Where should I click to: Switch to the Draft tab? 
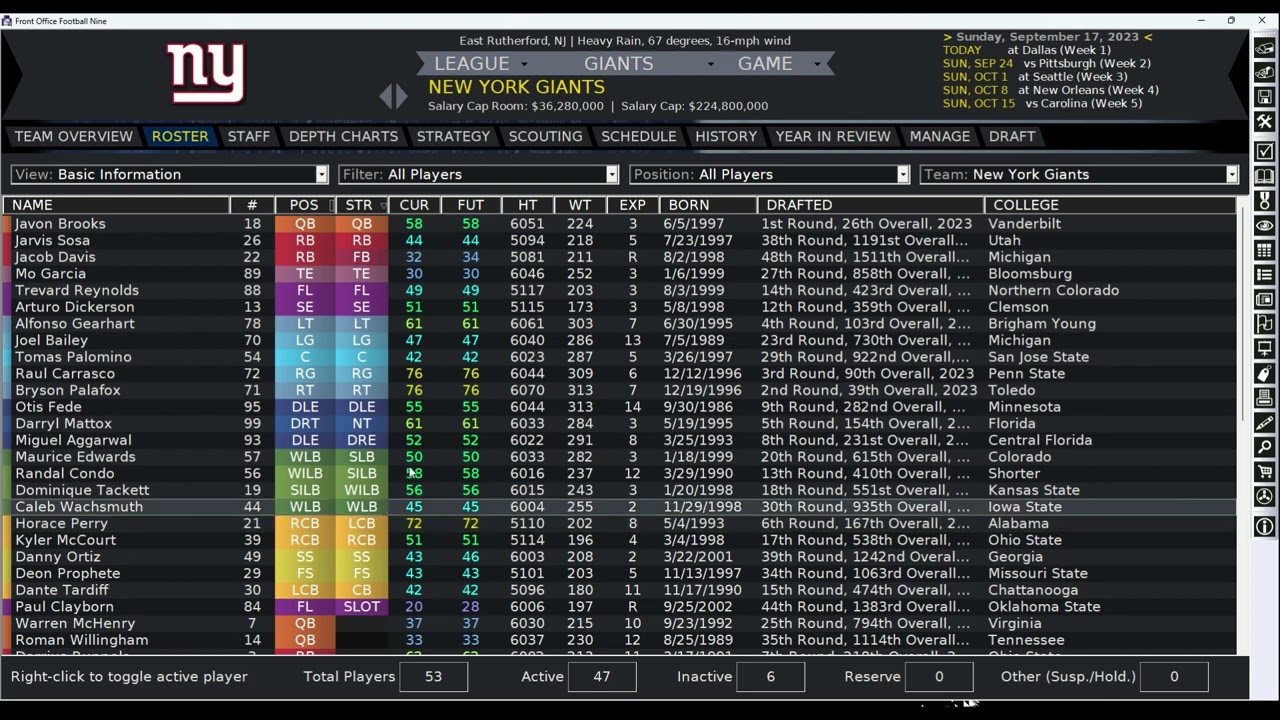1012,136
